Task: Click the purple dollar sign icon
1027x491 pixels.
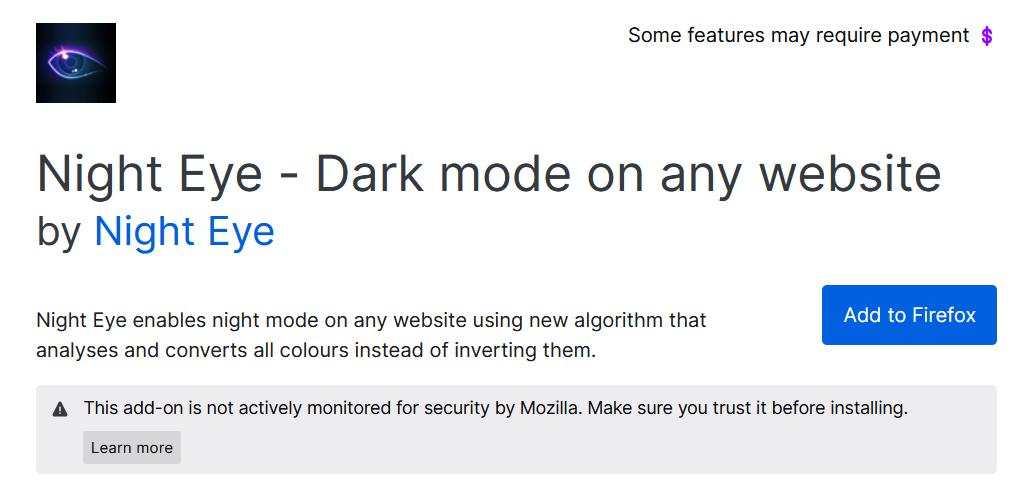Action: coord(987,36)
